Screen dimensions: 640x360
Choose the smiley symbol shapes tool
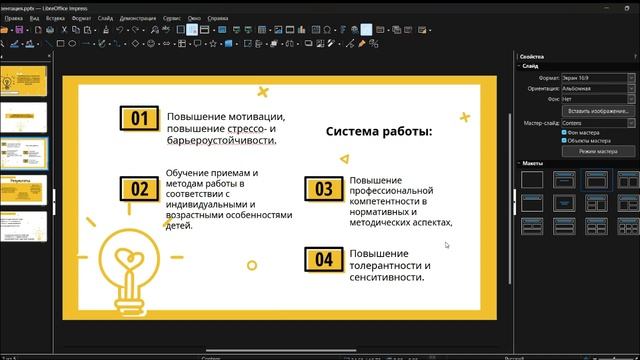151,43
